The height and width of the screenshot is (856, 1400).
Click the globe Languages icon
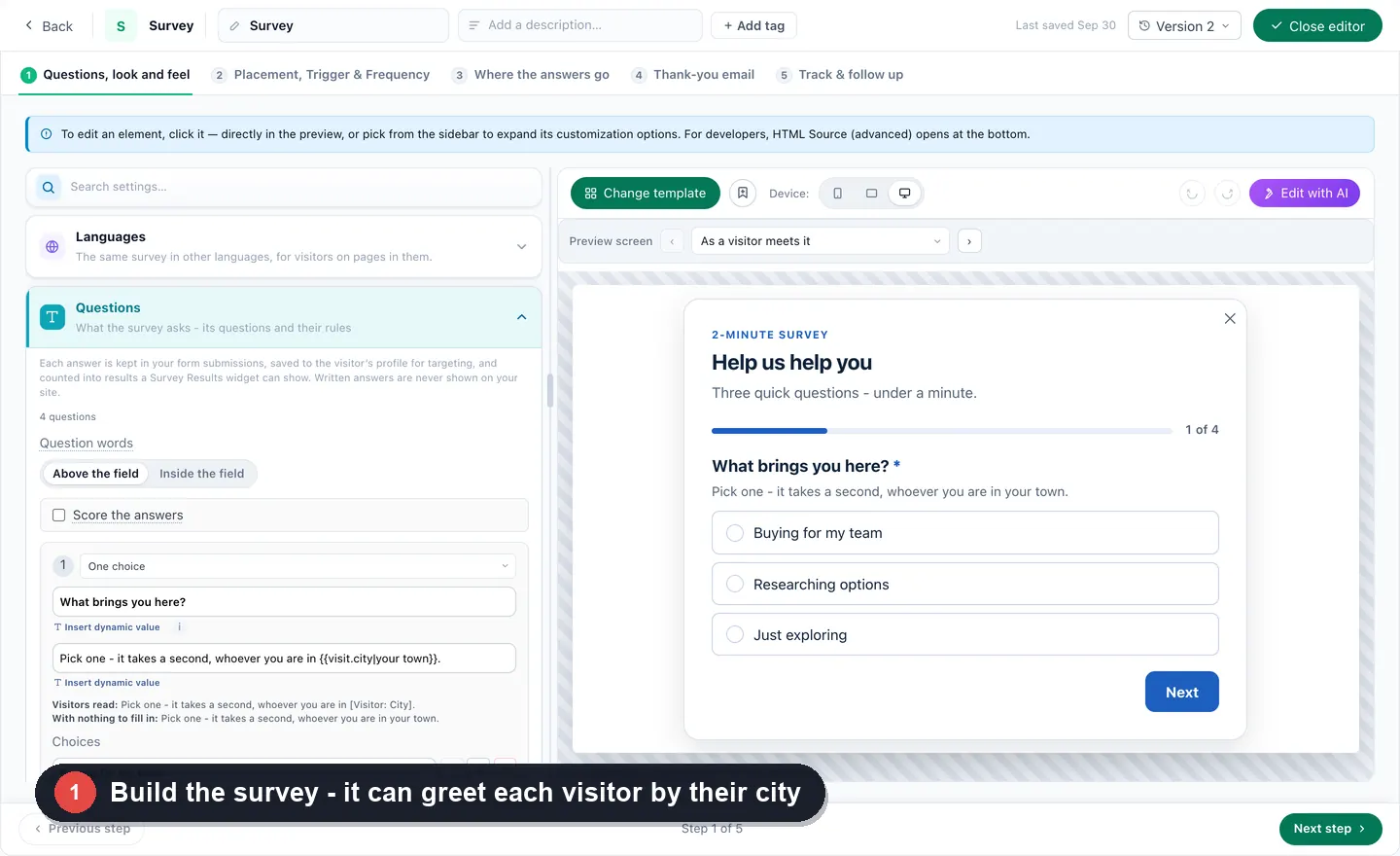[52, 247]
